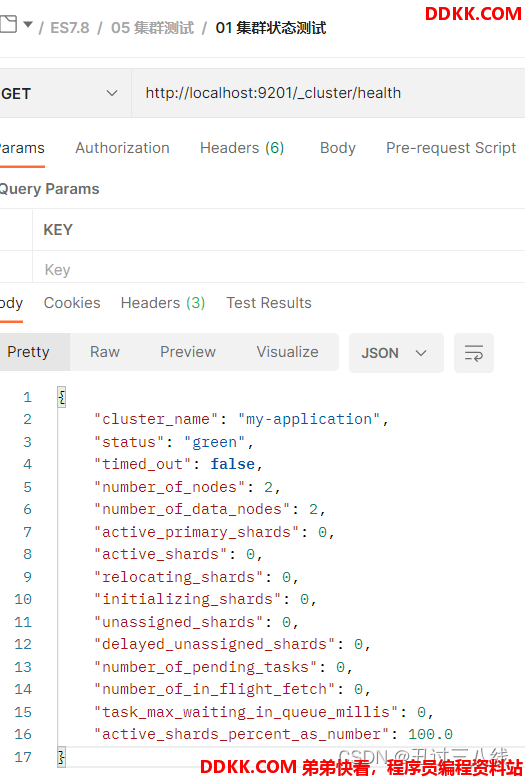525x777 pixels.
Task: Collapse JSON at opening brace line 1
Action: coord(61,397)
